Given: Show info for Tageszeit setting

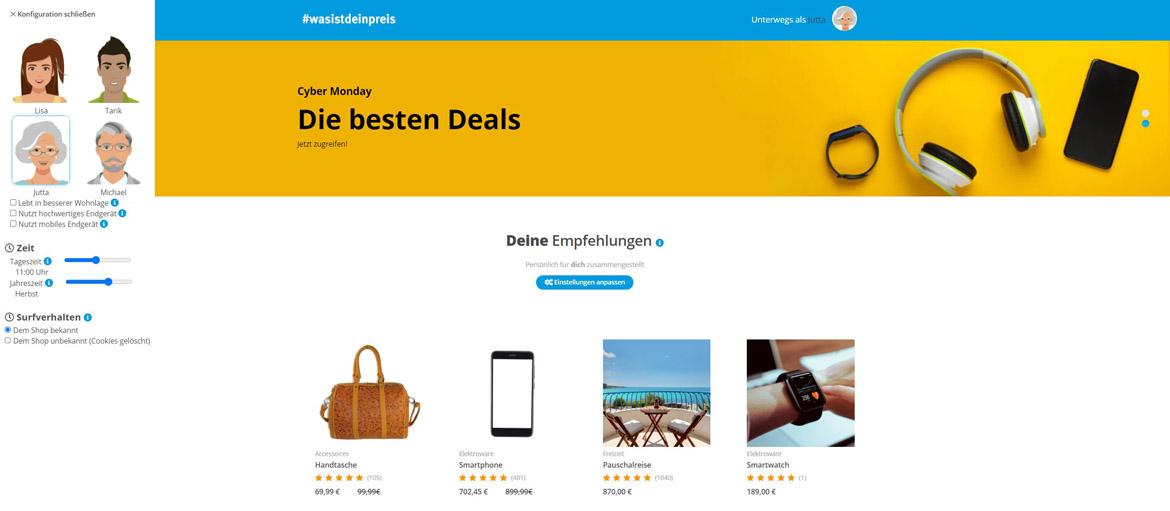Looking at the screenshot, I should (48, 261).
